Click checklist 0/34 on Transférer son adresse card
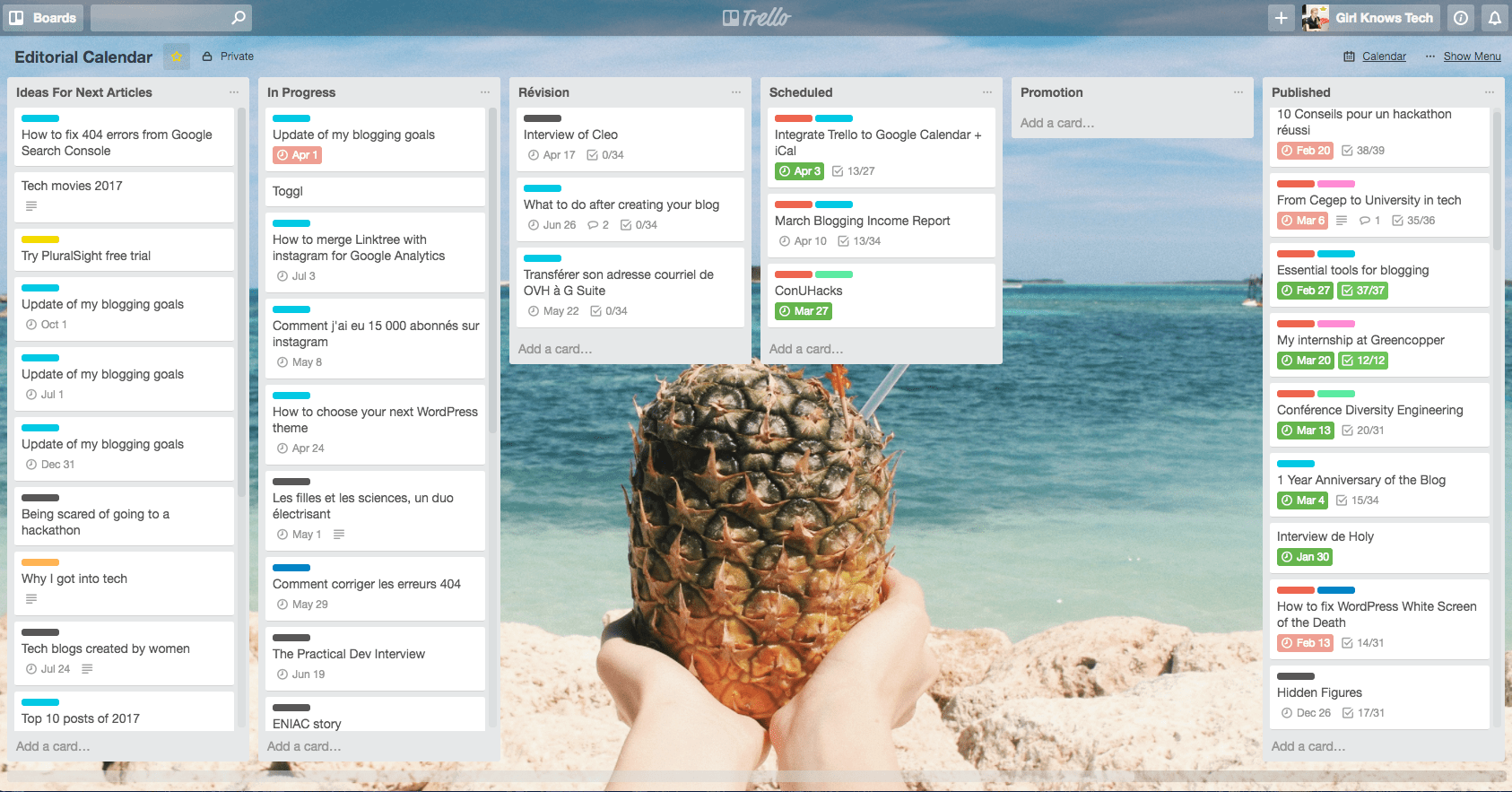 click(x=609, y=311)
